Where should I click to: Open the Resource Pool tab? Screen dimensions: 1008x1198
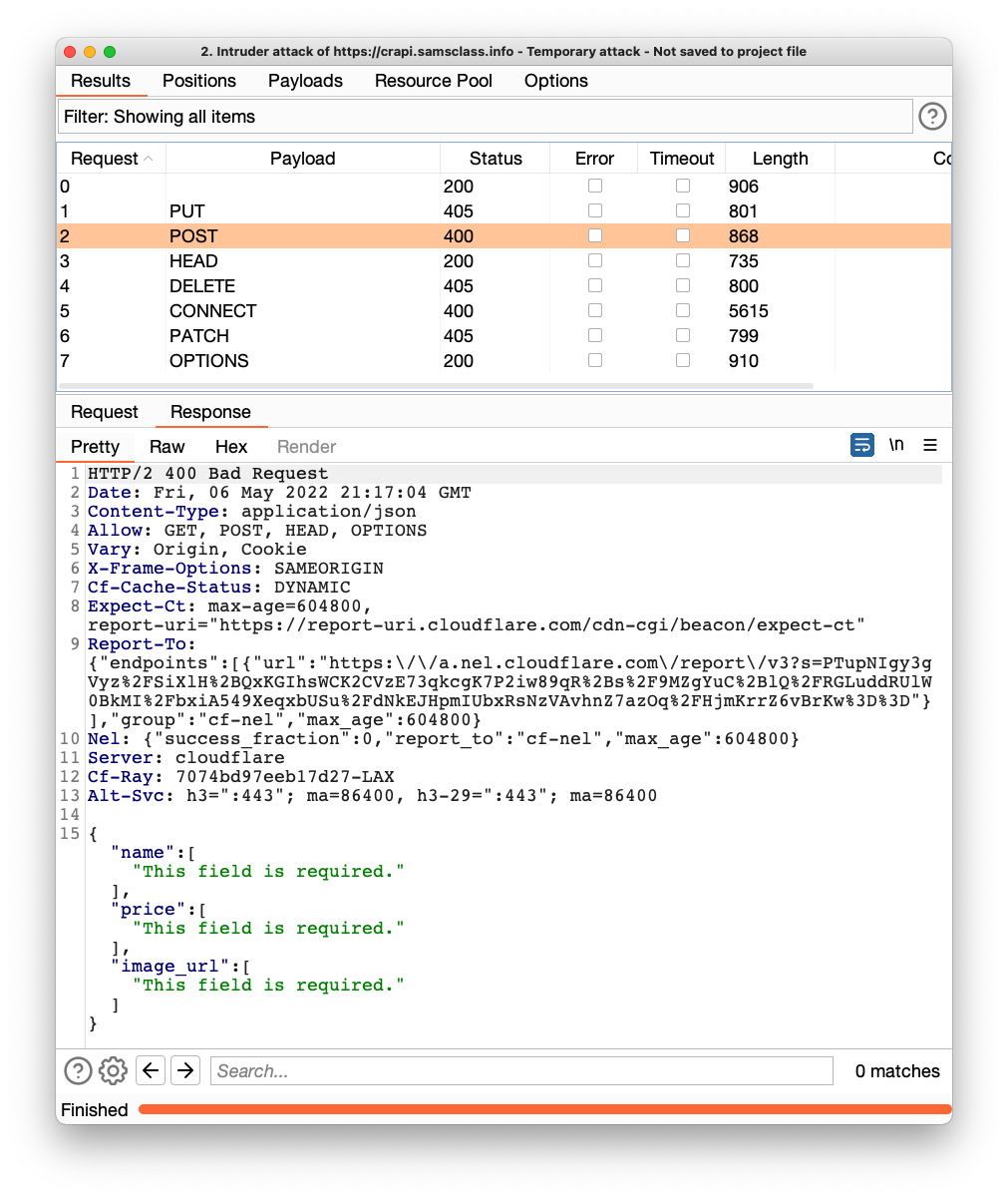(433, 81)
